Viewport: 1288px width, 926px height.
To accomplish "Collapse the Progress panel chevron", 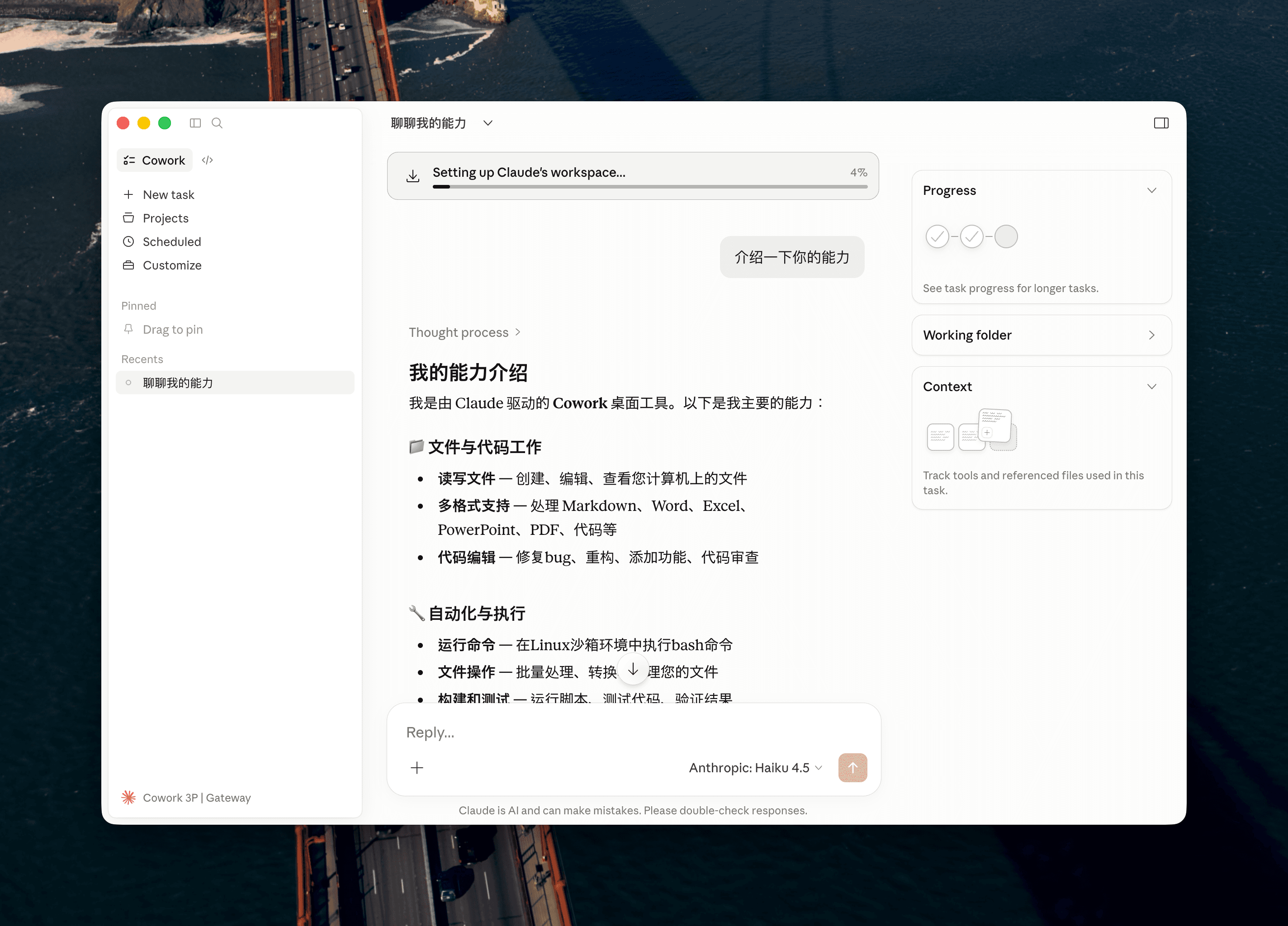I will click(1151, 190).
